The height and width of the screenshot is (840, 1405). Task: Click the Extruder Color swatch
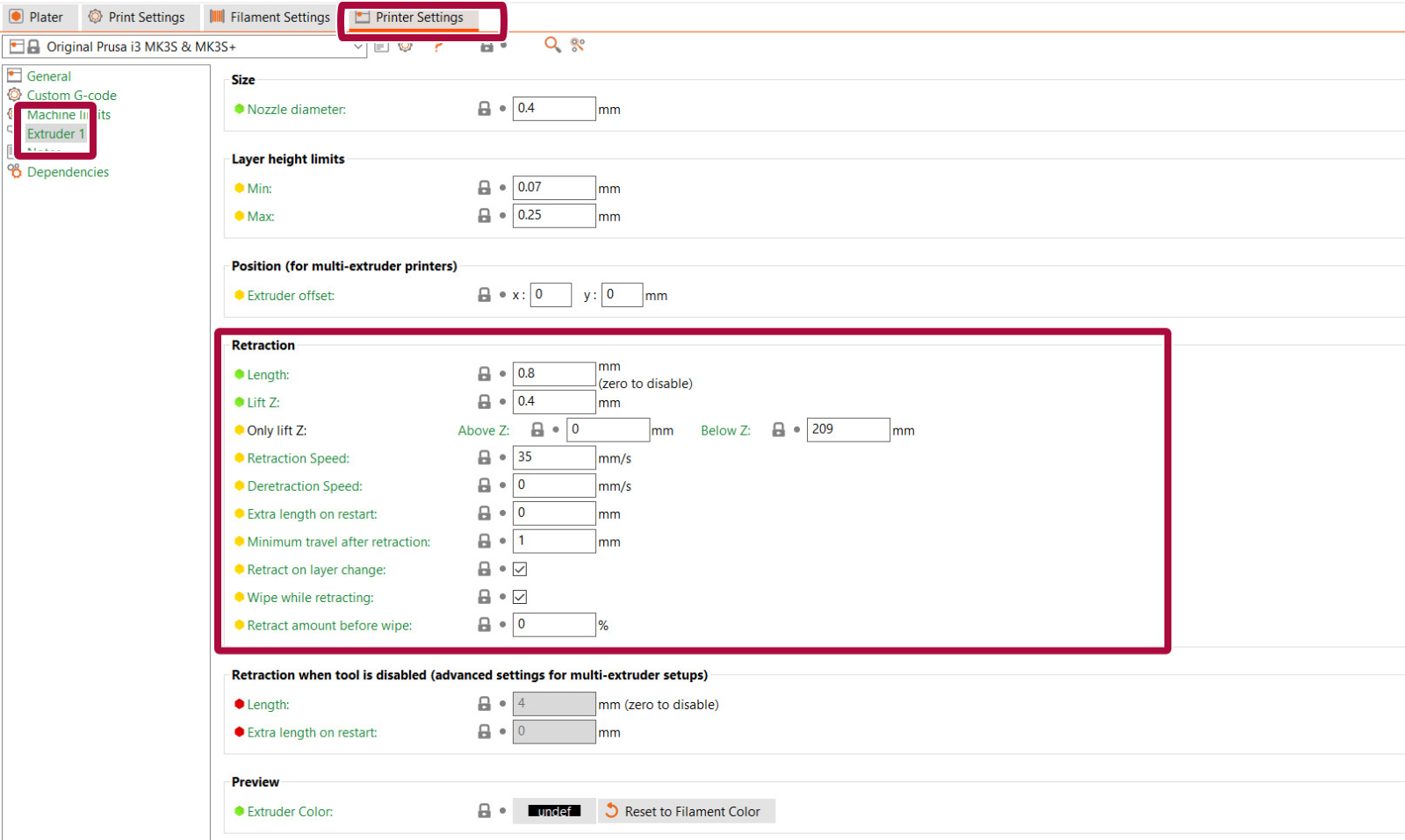tap(554, 811)
